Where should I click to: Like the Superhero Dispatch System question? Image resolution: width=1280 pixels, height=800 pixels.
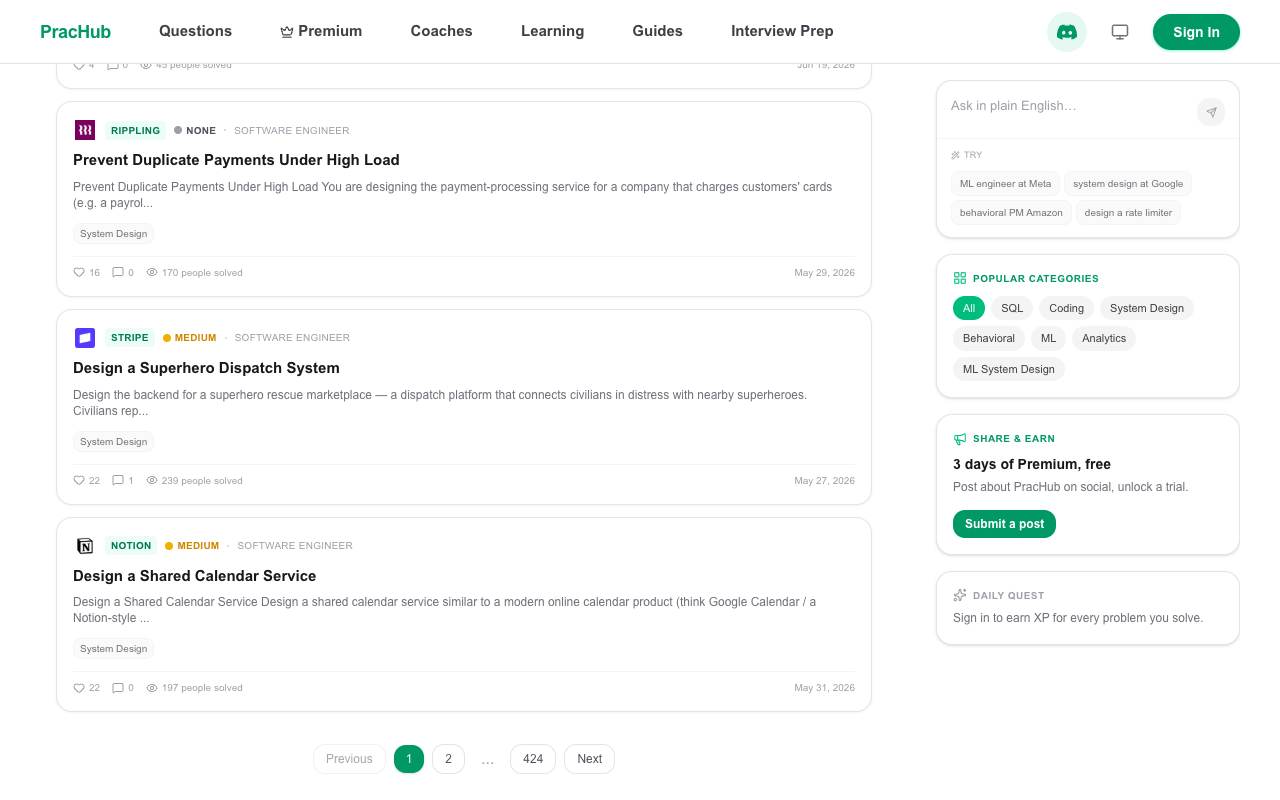tap(79, 480)
